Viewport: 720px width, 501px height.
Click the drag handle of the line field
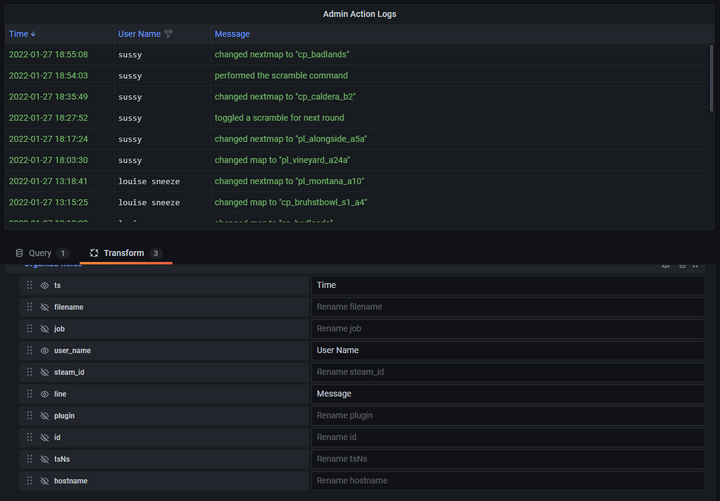(x=30, y=394)
